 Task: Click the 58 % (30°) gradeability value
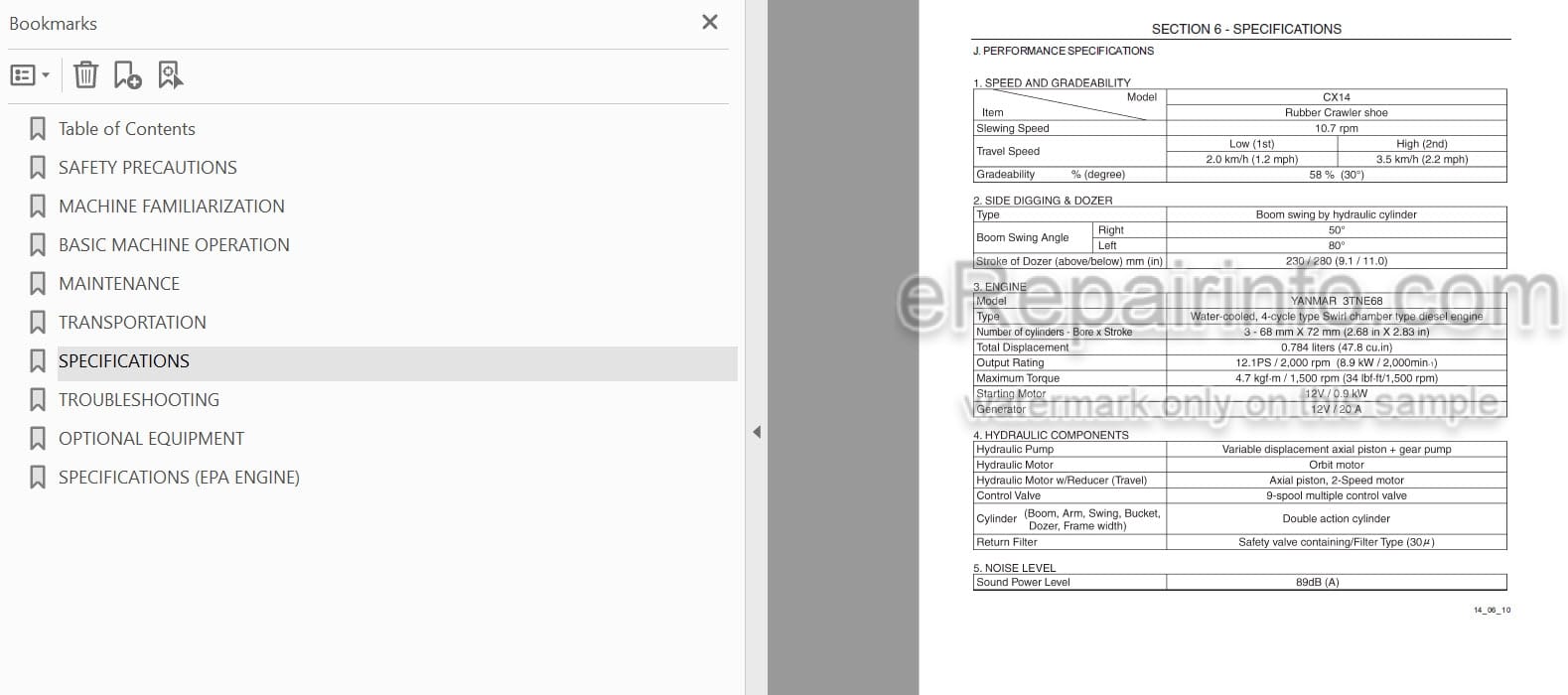coord(1336,175)
